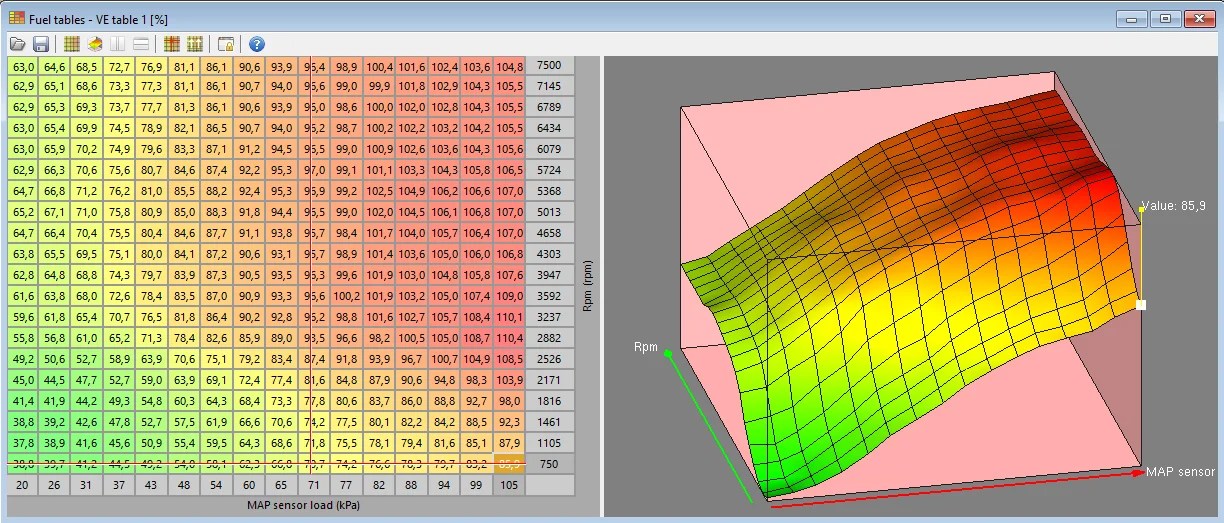The image size is (1224, 523).
Task: Click the 7145 rpm axis cell
Action: (x=550, y=87)
